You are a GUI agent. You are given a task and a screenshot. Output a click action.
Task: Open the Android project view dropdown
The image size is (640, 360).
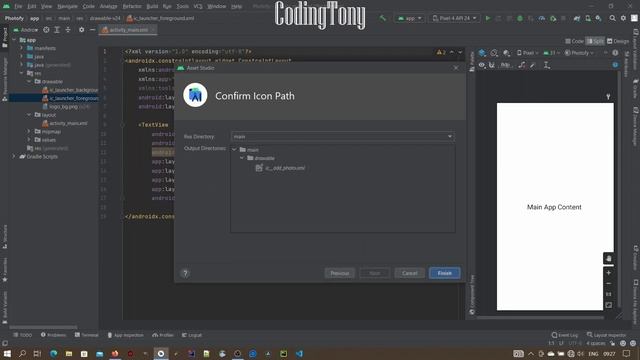26,30
